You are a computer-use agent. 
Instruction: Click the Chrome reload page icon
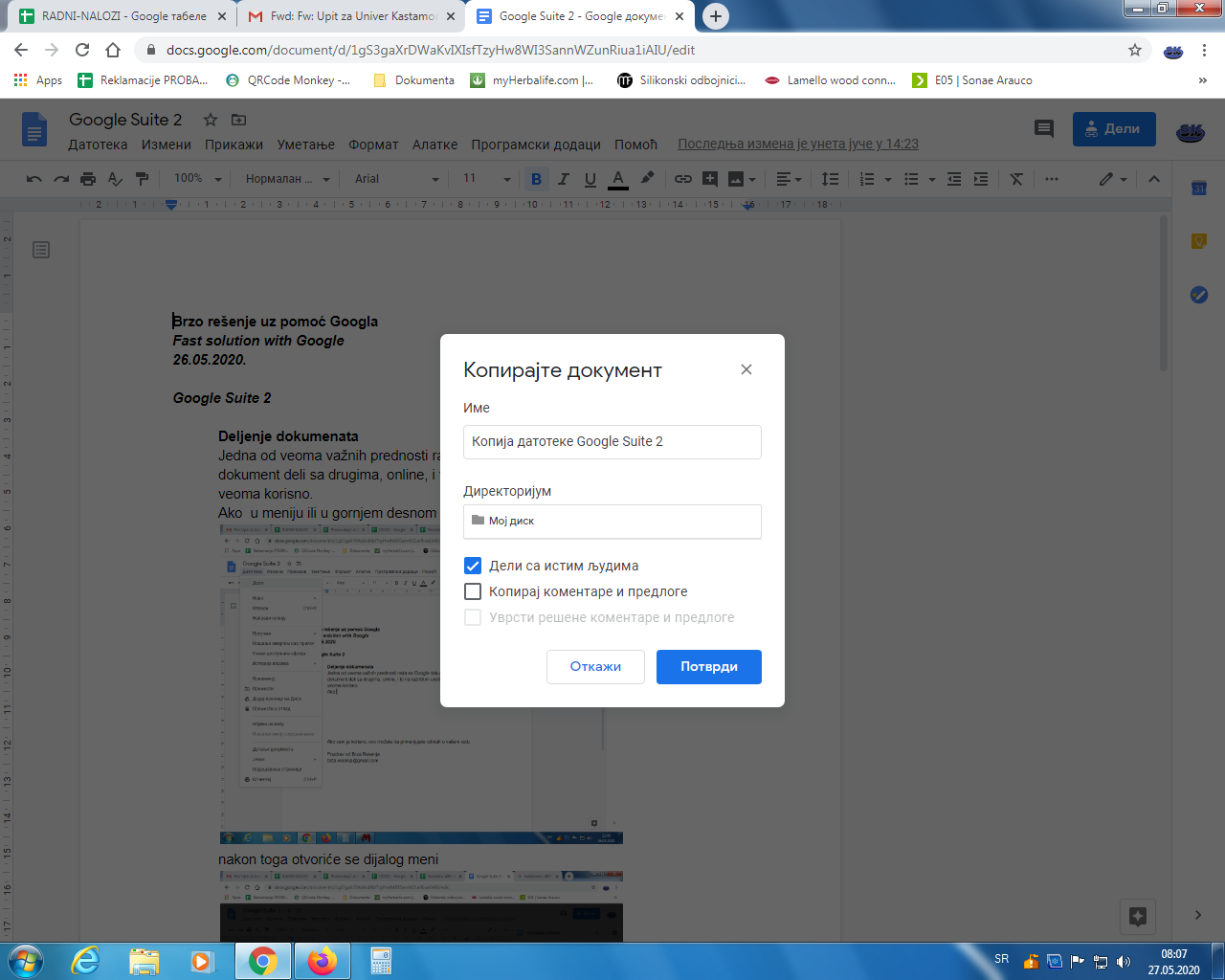82,50
